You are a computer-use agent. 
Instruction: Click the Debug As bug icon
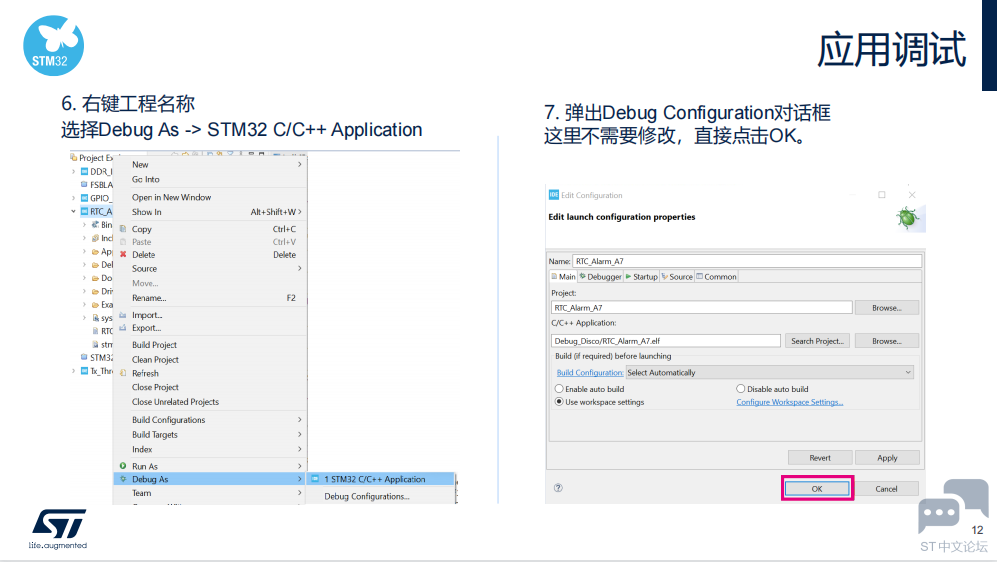(123, 479)
